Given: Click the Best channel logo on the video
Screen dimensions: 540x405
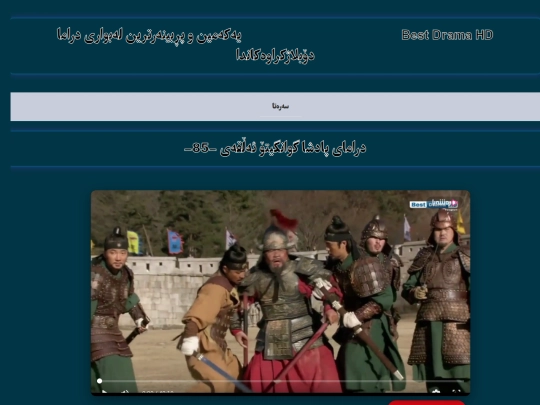Looking at the screenshot, I should pyautogui.click(x=434, y=204).
